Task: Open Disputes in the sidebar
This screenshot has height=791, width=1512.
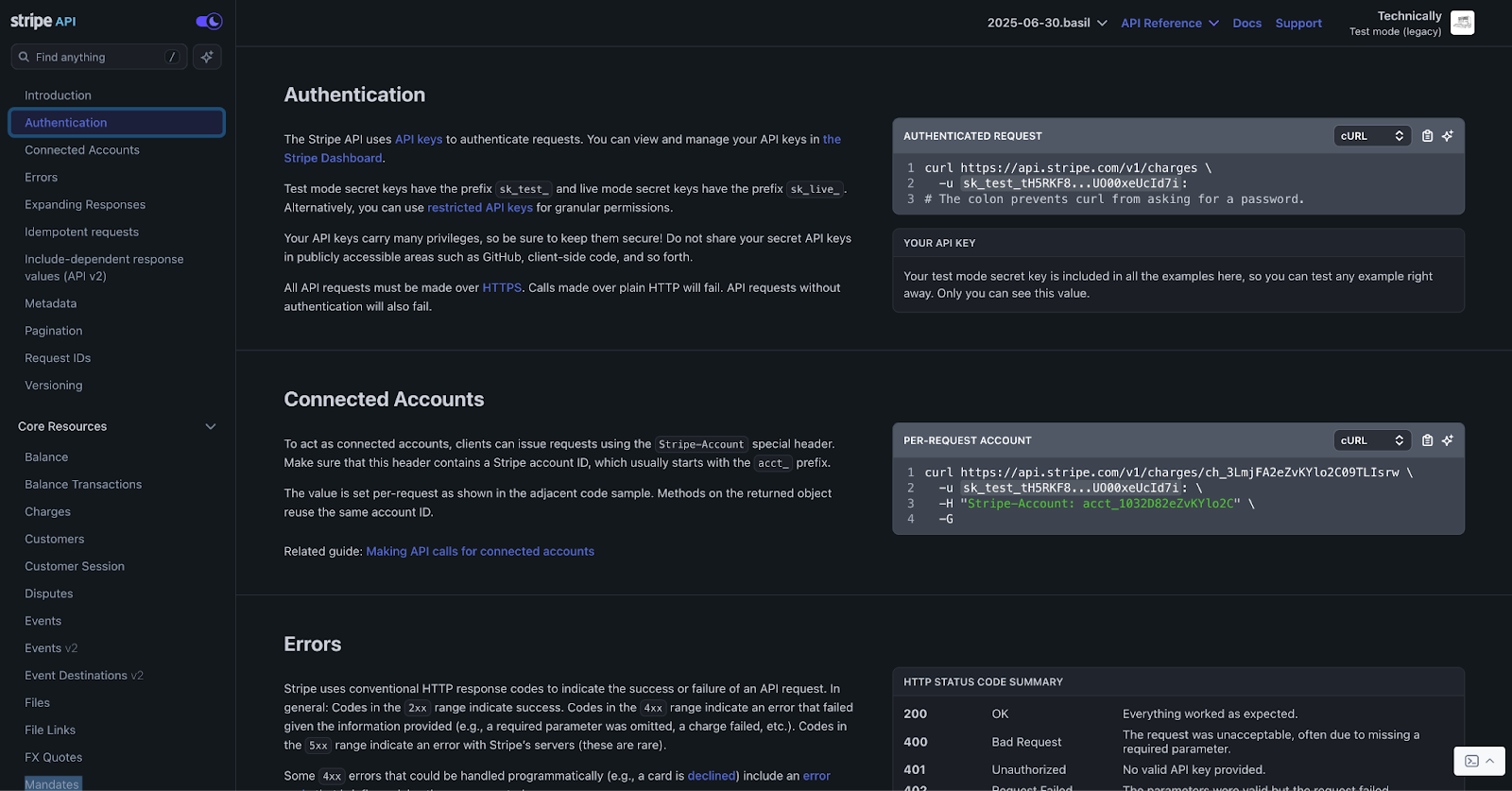Action: 49,594
